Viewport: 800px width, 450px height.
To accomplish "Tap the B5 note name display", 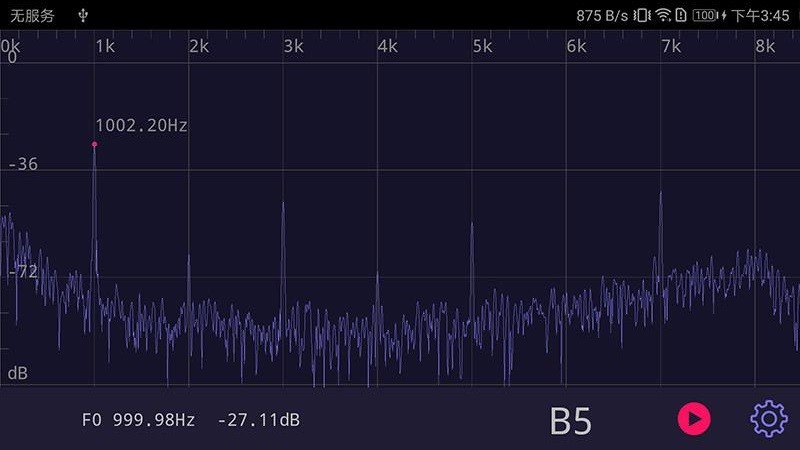I will pos(571,421).
